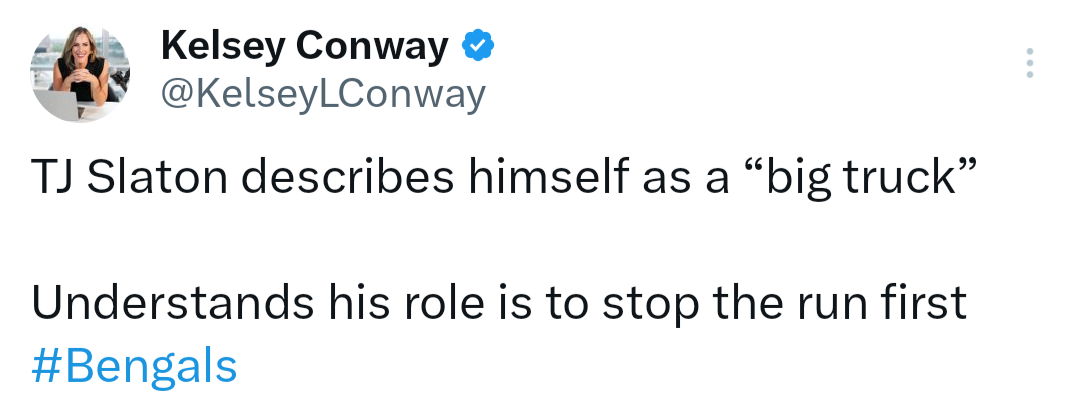Viewport: 1080px width, 399px height.
Task: Click the woman's face in the avatar
Action: [83, 45]
